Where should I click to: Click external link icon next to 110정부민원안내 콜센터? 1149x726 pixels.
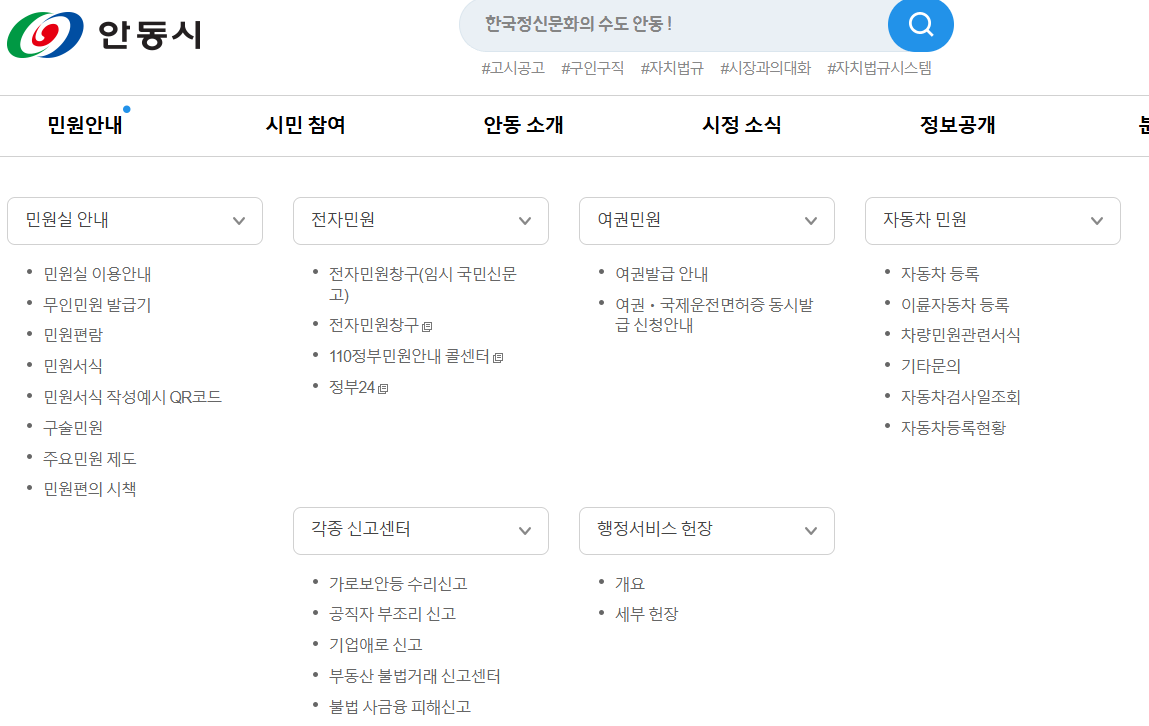pos(500,357)
